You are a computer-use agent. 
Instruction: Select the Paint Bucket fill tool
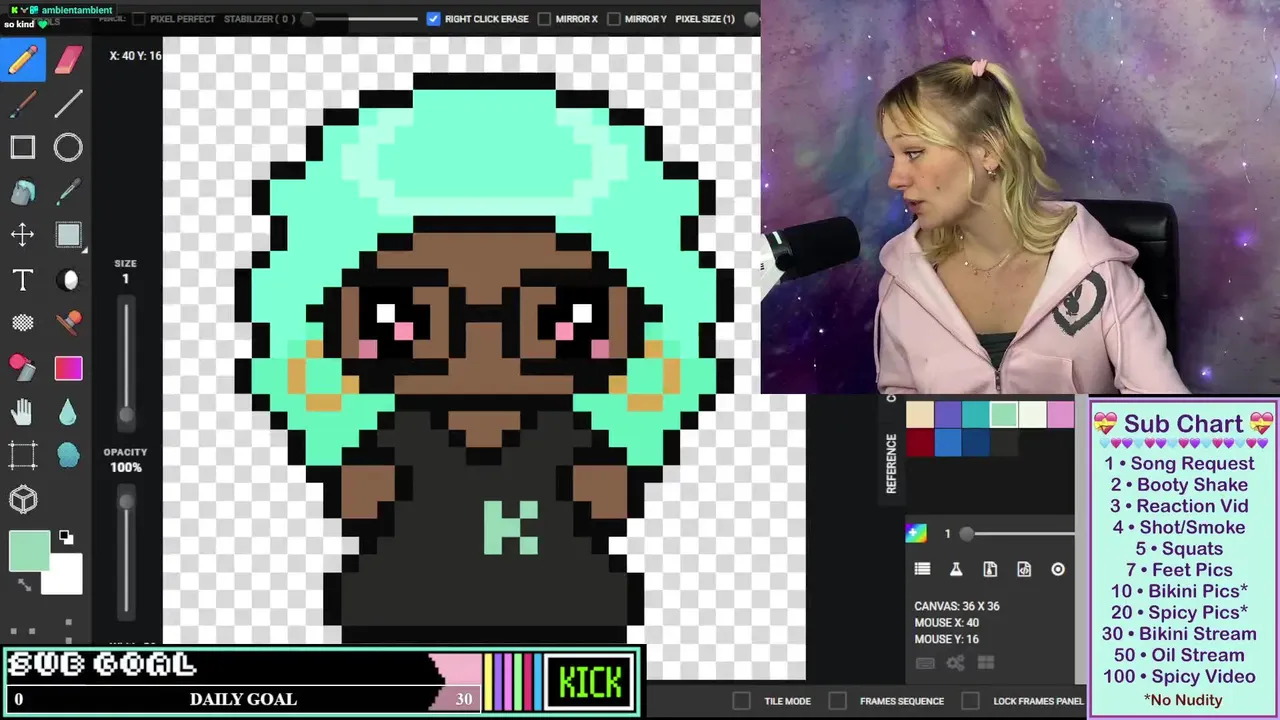coord(23,192)
